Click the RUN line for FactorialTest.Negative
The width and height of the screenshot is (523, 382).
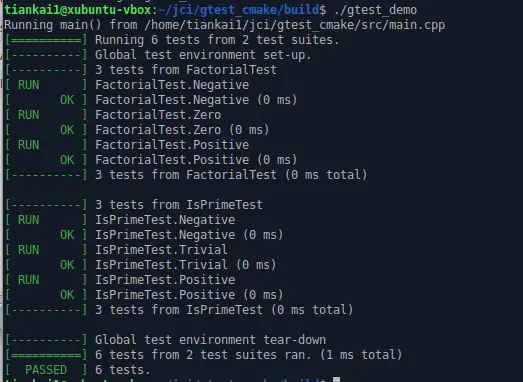pyautogui.click(x=127, y=85)
